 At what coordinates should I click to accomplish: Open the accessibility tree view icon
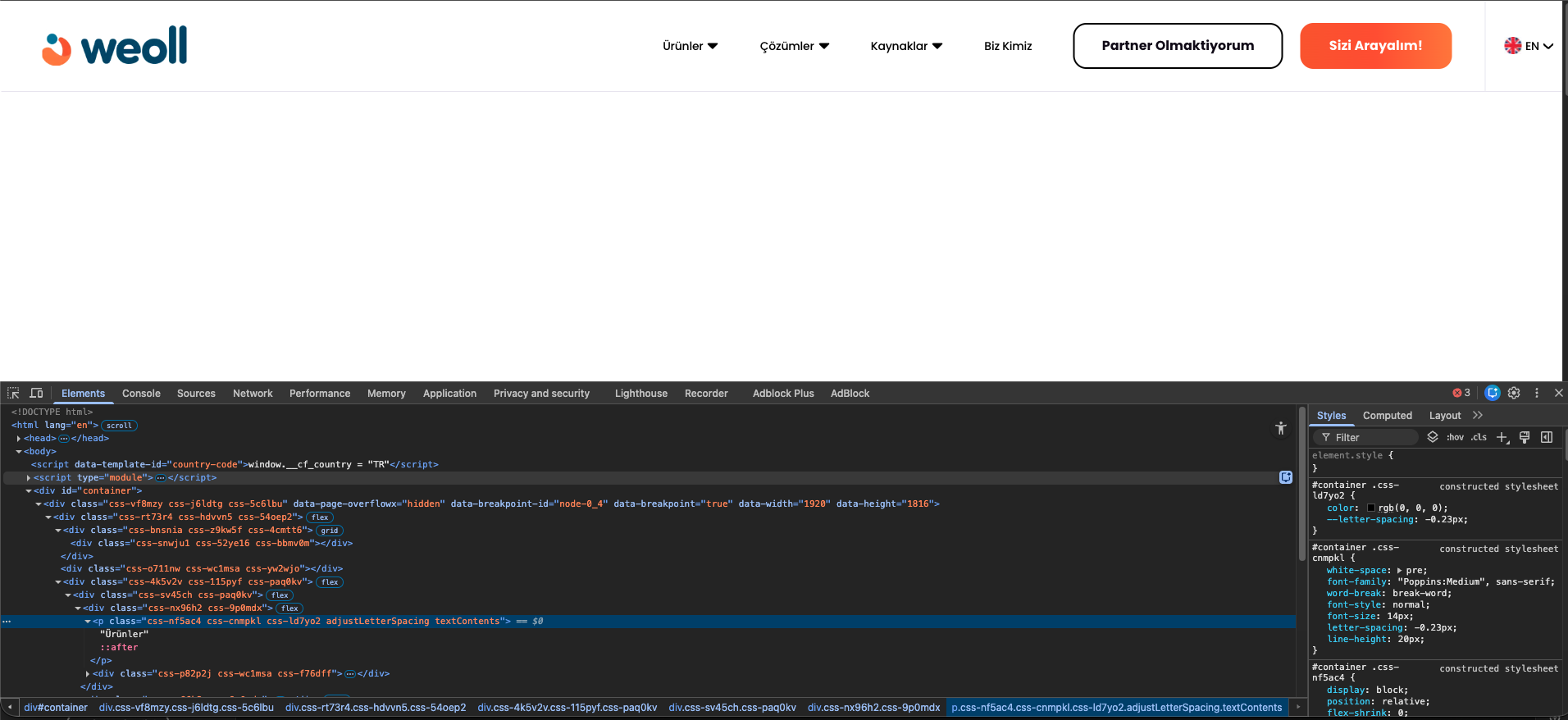1281,428
